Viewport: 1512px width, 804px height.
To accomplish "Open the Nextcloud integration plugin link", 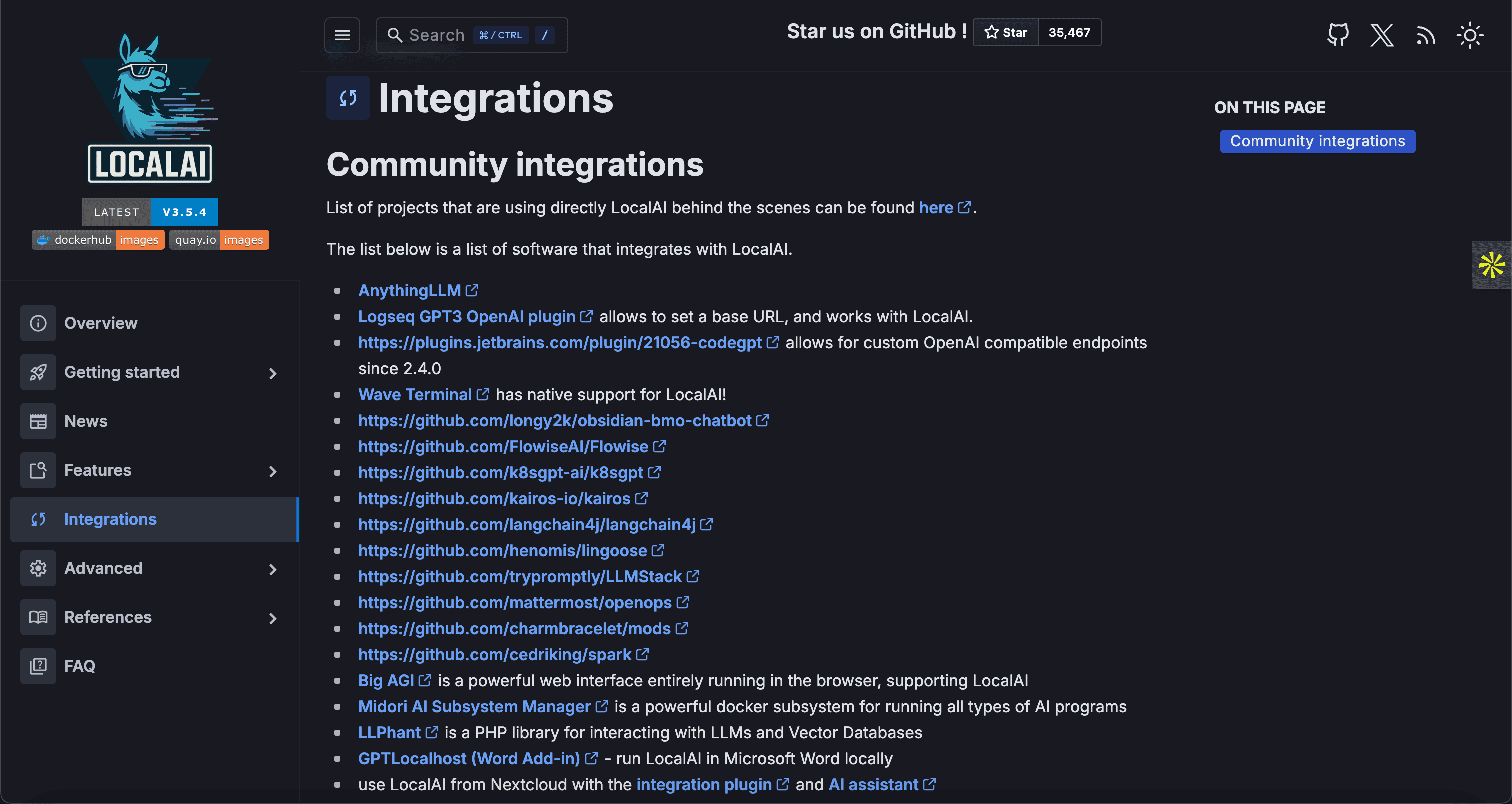I will [704, 784].
